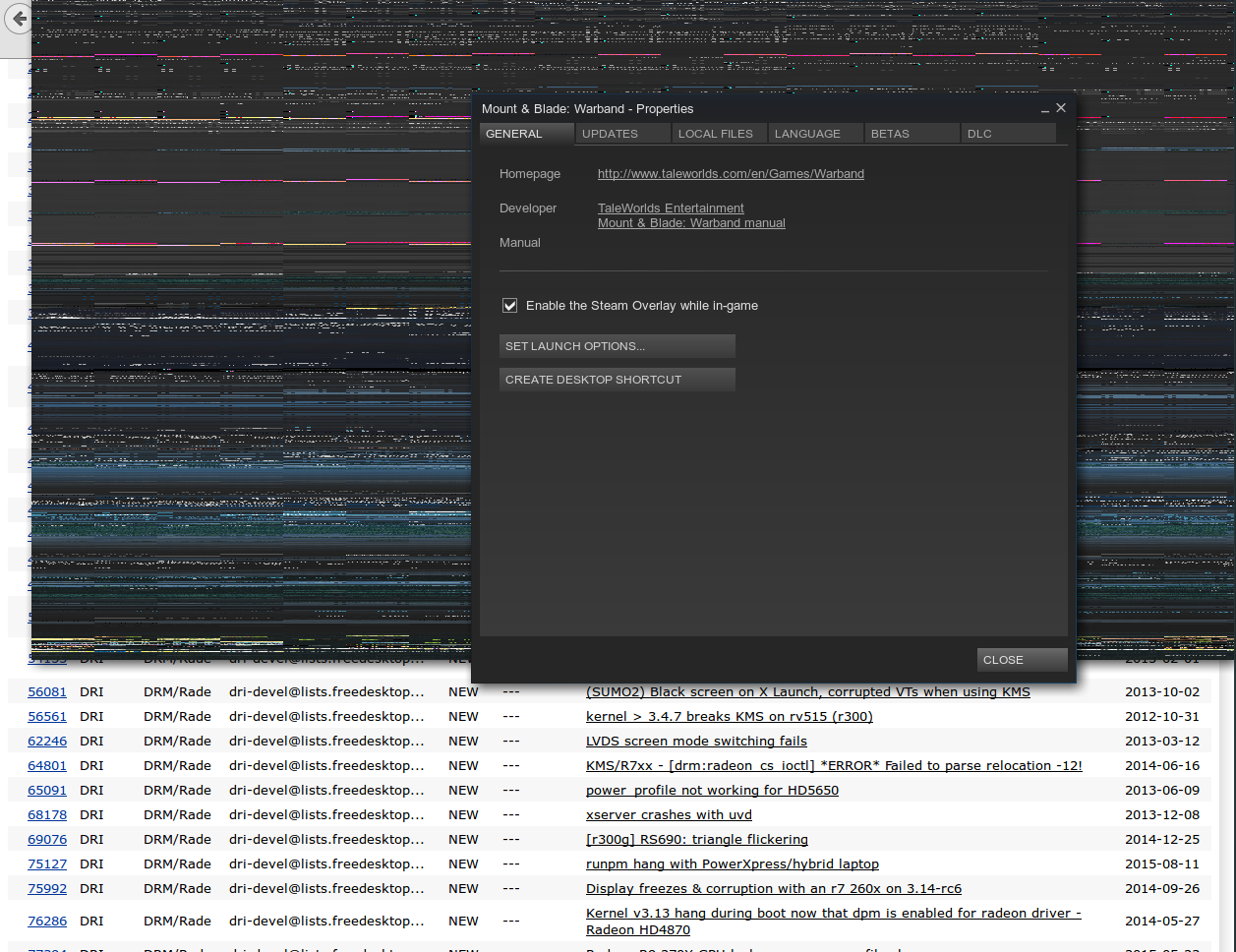Viewport: 1236px width, 952px height.
Task: Open the TaleWorlds Entertainment developer link
Action: (671, 208)
